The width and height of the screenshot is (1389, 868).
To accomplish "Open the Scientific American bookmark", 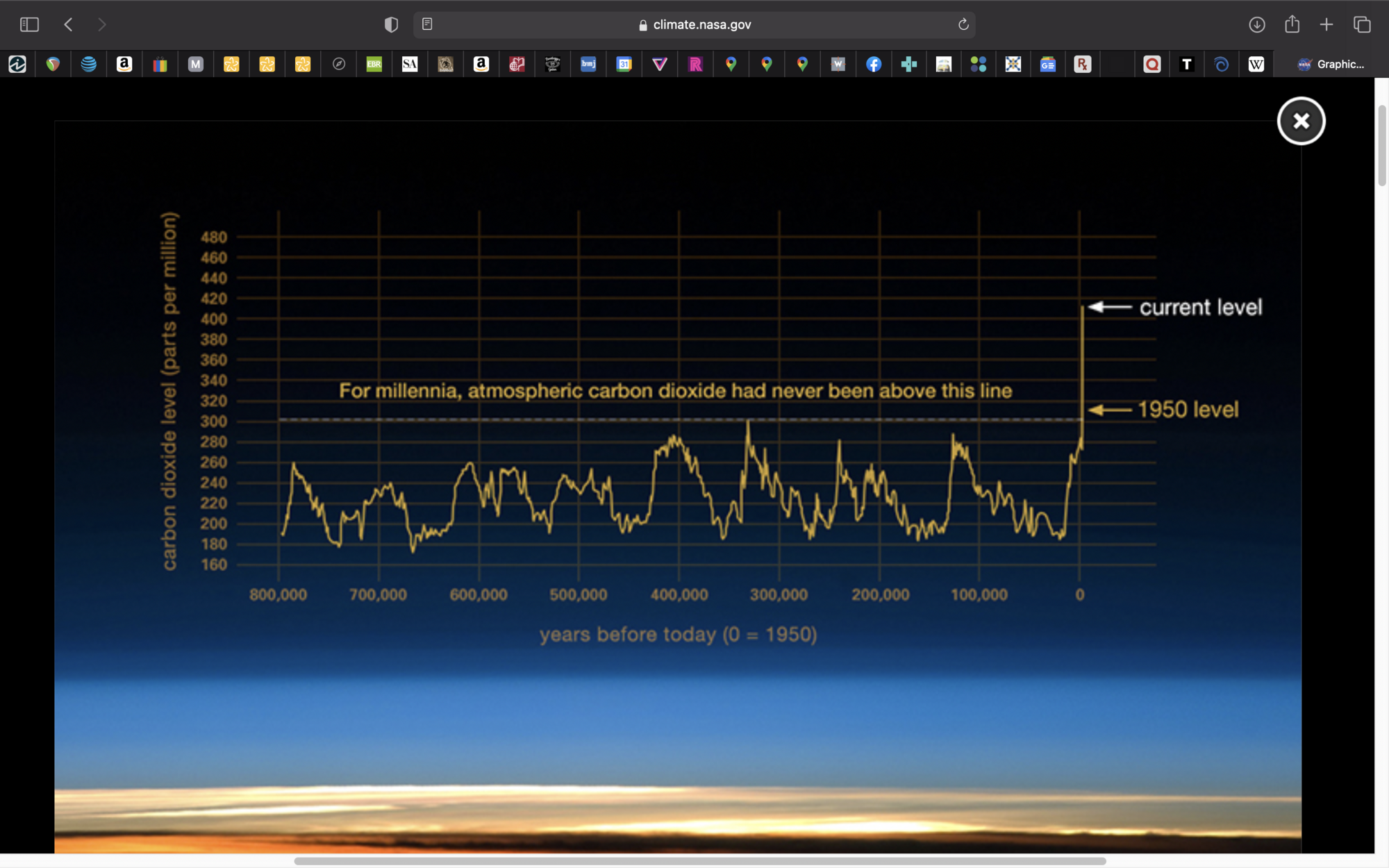I will pyautogui.click(x=410, y=64).
